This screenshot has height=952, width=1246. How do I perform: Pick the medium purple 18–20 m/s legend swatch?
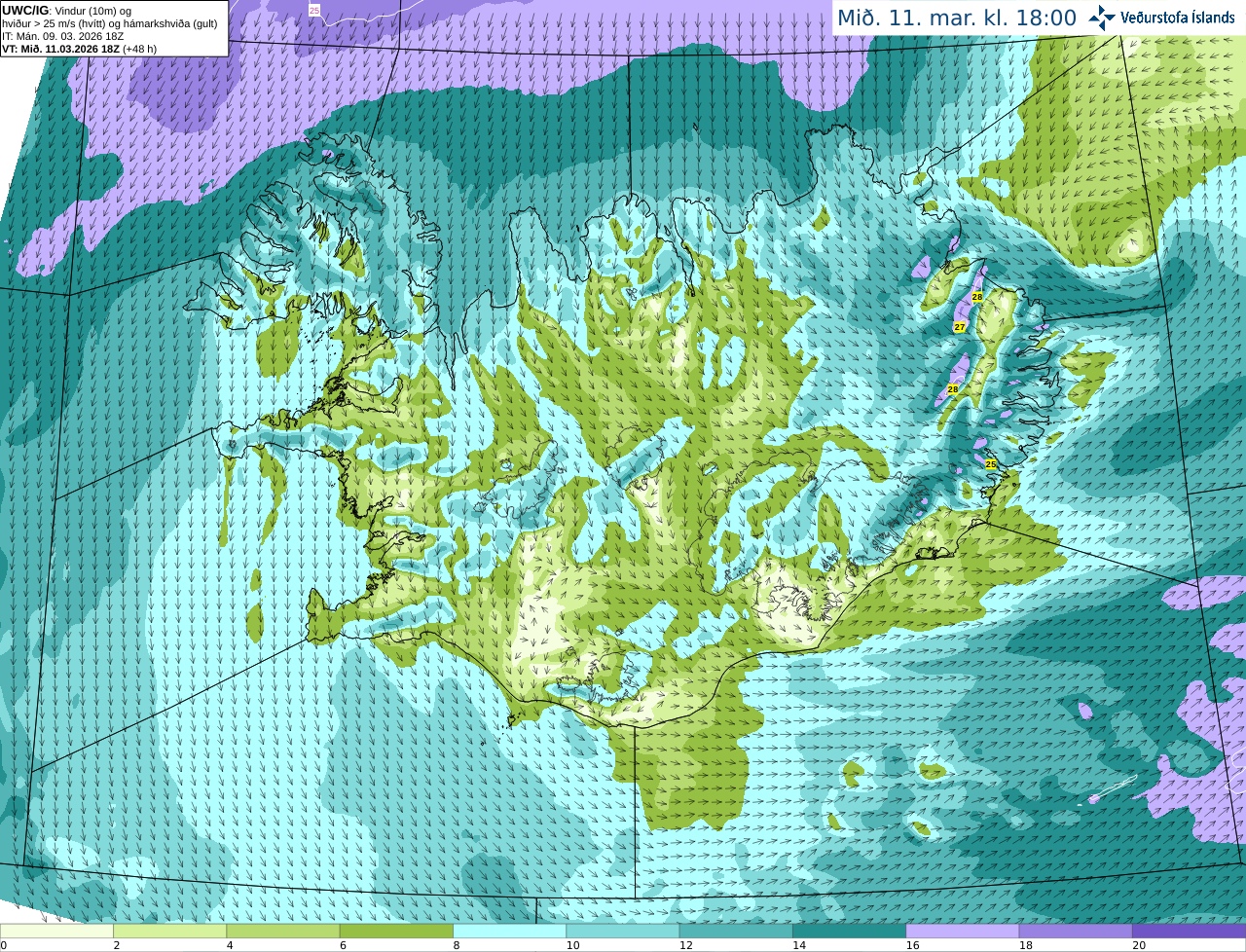pos(1076,931)
